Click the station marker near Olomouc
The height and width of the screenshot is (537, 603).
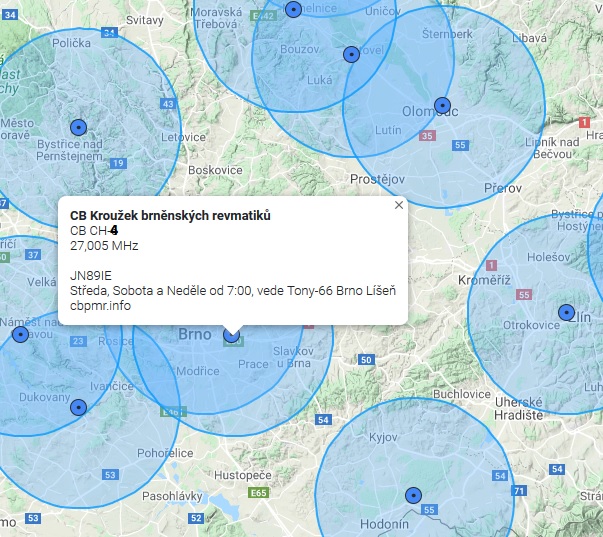(442, 105)
